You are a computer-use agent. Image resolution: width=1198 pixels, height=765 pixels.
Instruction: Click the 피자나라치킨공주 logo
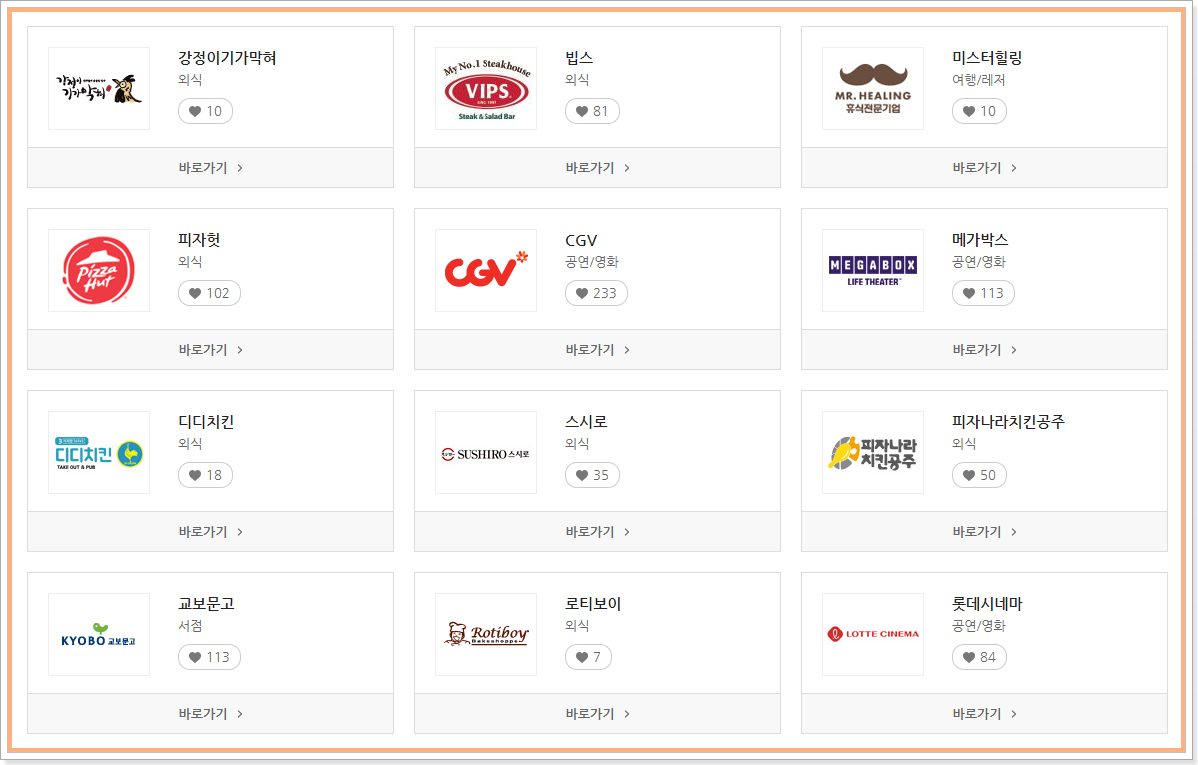coord(873,452)
